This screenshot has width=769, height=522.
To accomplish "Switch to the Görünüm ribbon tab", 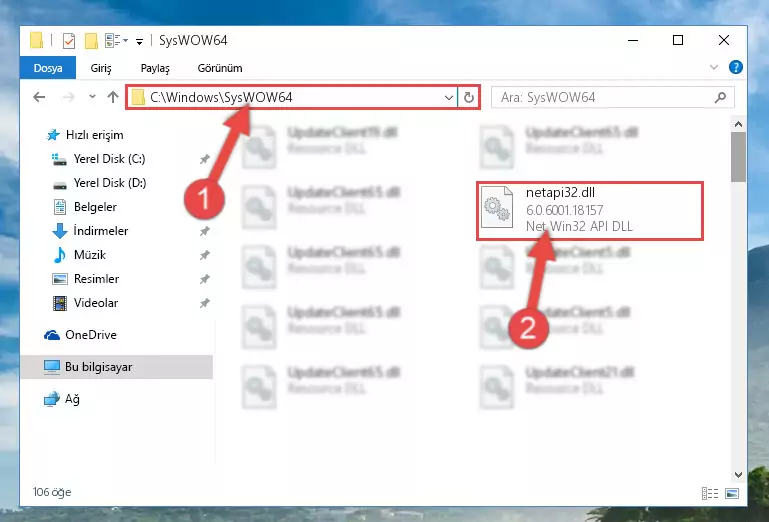I will 220,68.
